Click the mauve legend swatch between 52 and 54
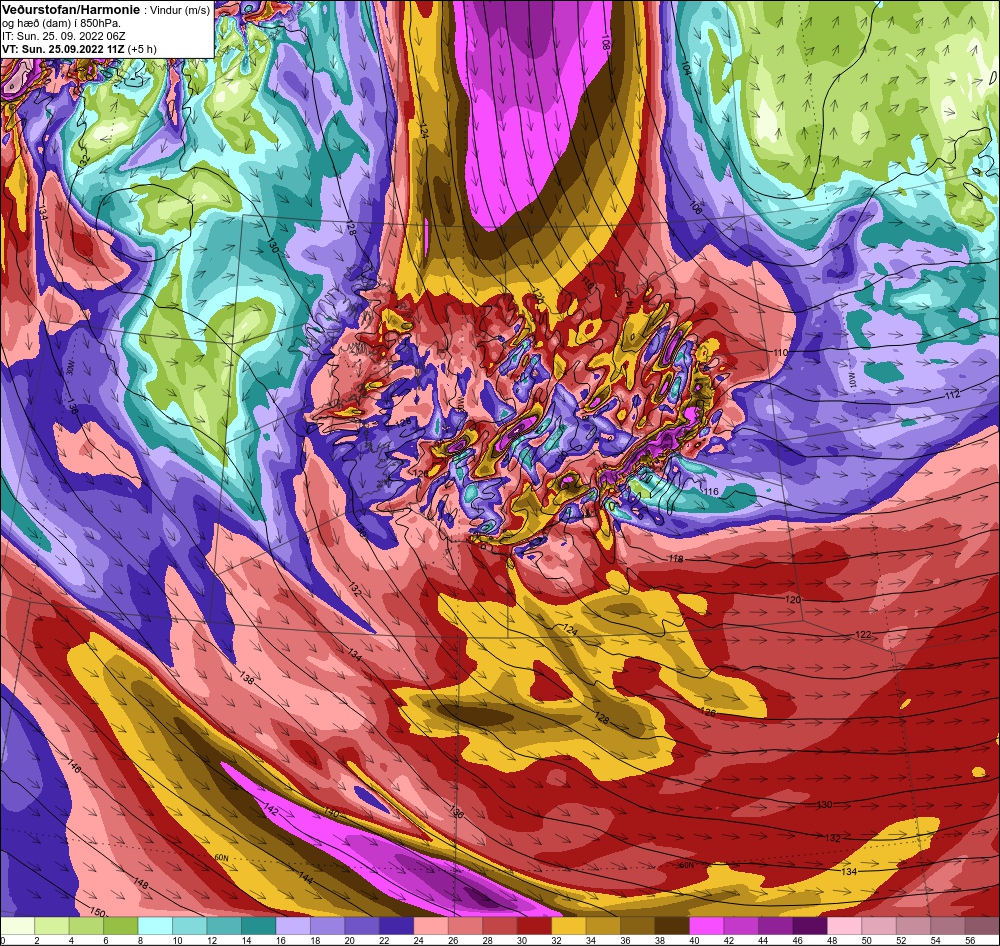This screenshot has height=946, width=1000. tap(913, 926)
